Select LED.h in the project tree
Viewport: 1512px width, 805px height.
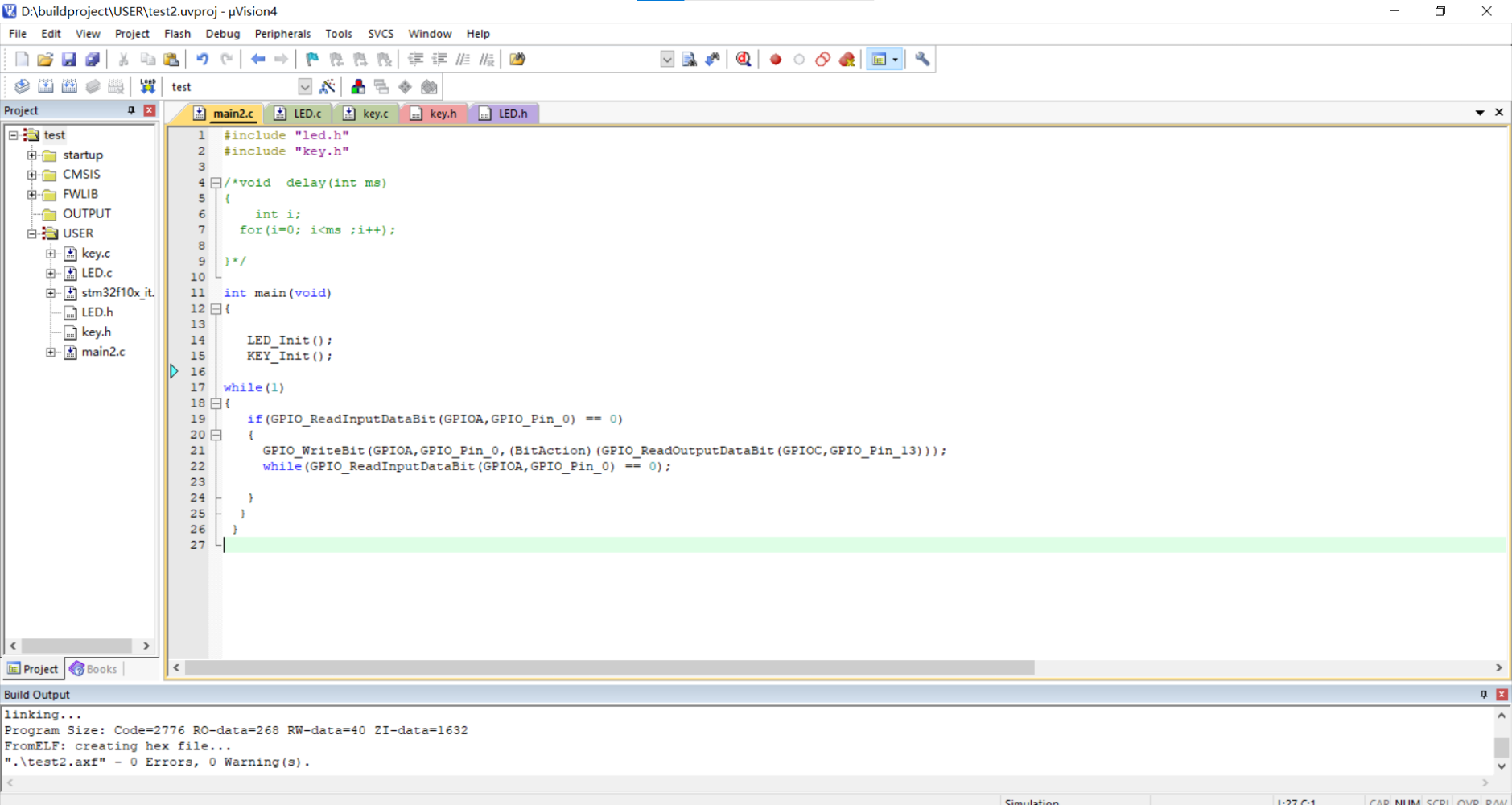97,312
